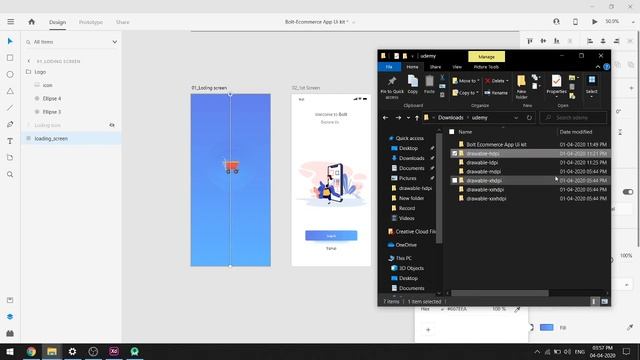Align middle vertically in XD property inspector

pos(543,41)
